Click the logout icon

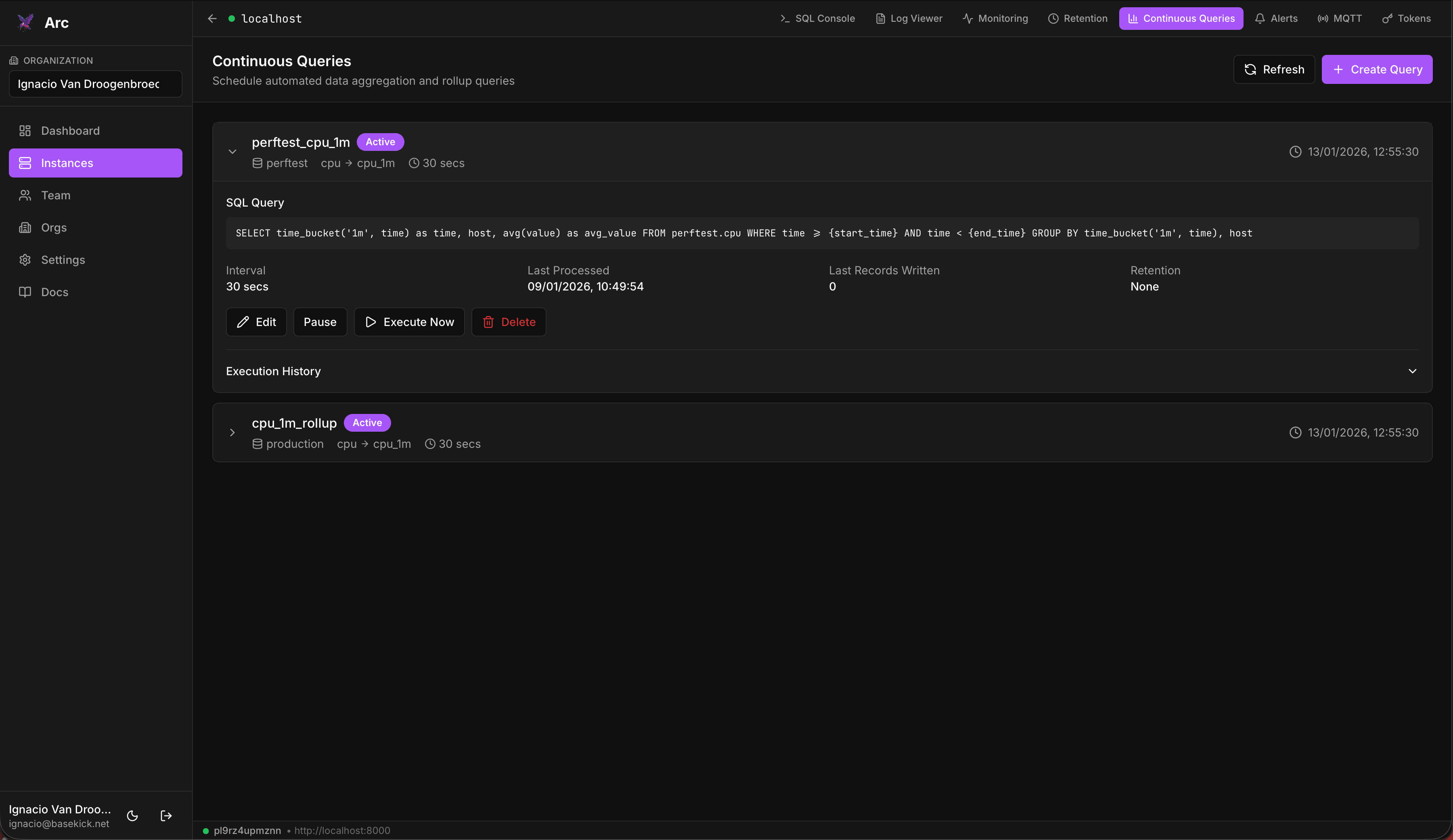[x=166, y=816]
